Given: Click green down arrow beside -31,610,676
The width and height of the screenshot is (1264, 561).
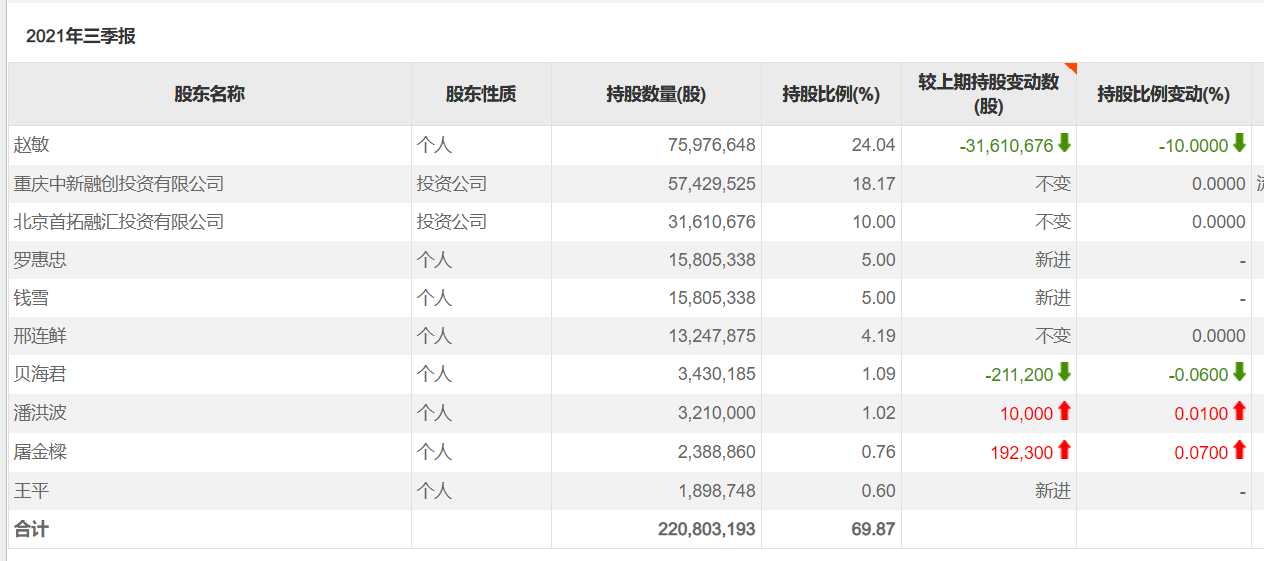Looking at the screenshot, I should (1064, 144).
